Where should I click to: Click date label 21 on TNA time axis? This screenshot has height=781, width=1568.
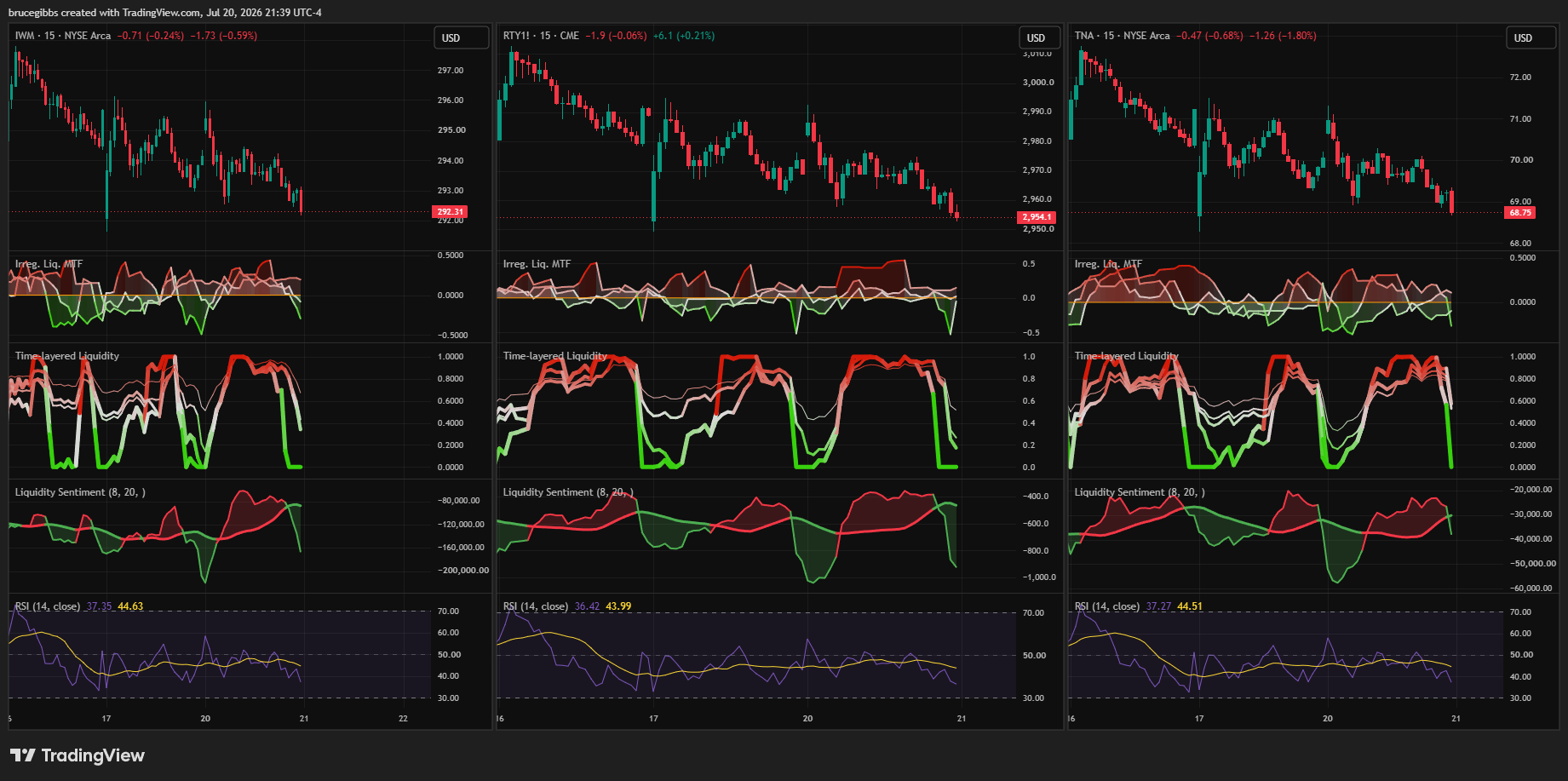(1456, 719)
